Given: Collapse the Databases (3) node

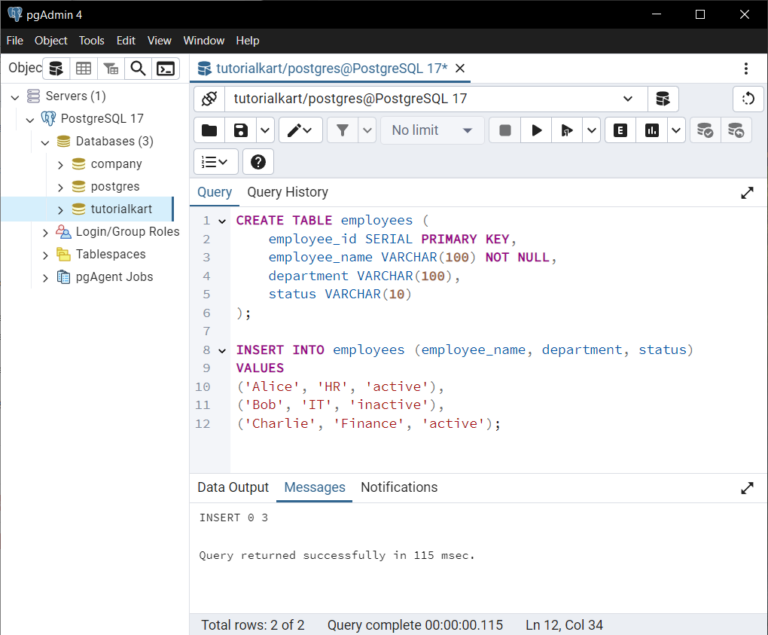Looking at the screenshot, I should [x=45, y=142].
